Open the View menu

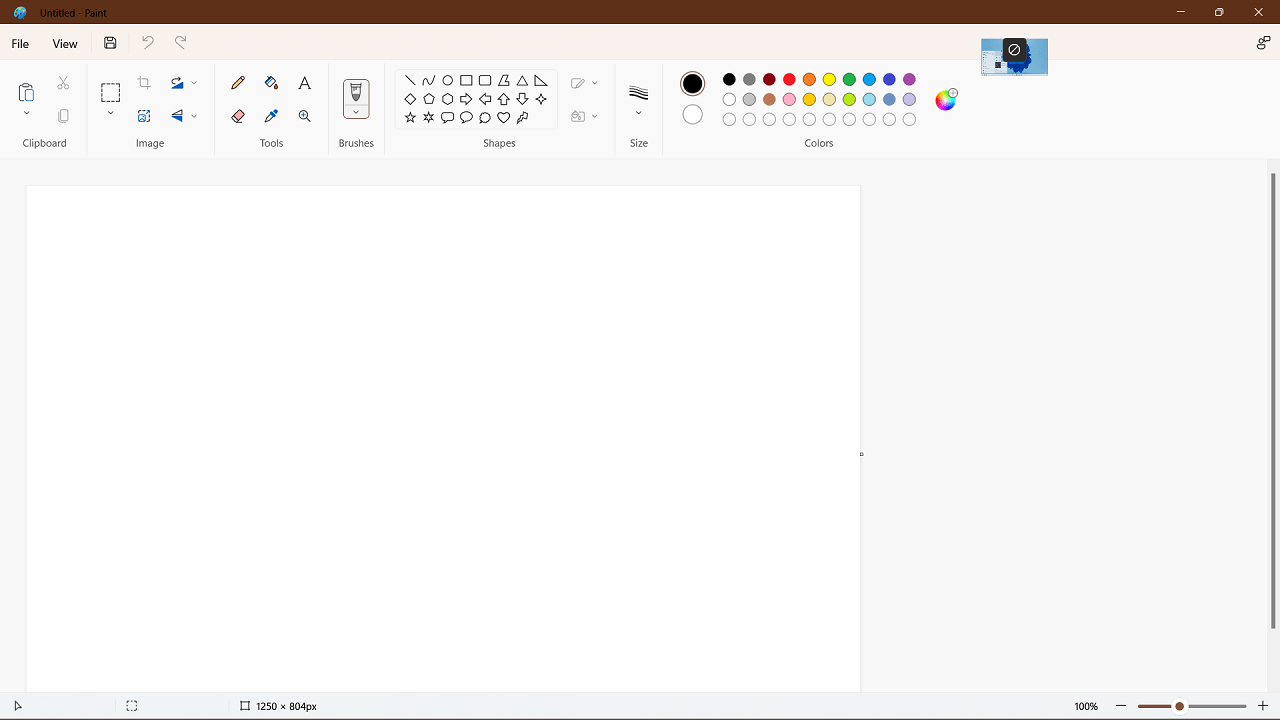pos(65,44)
